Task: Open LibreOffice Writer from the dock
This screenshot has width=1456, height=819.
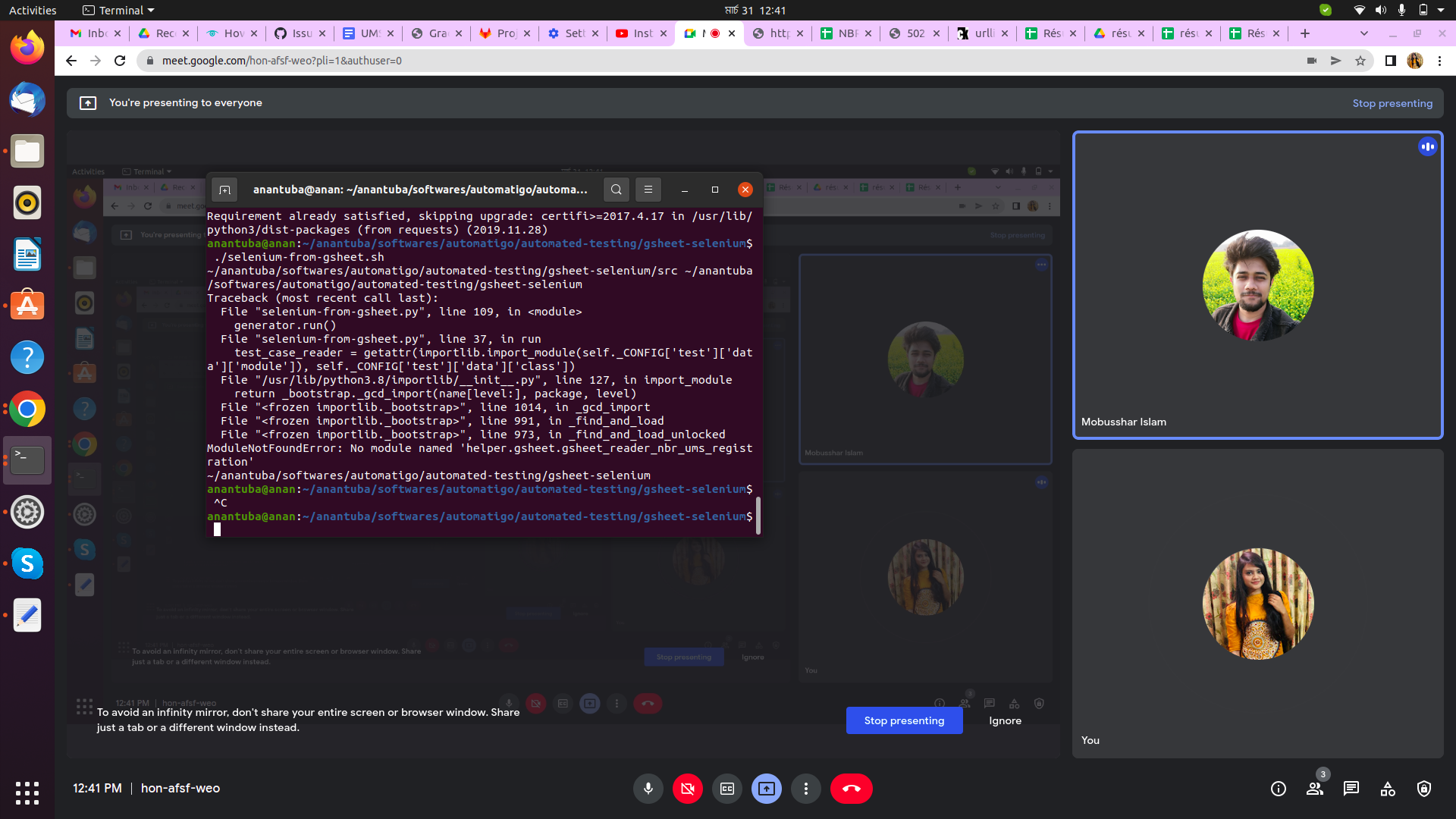Action: (27, 254)
